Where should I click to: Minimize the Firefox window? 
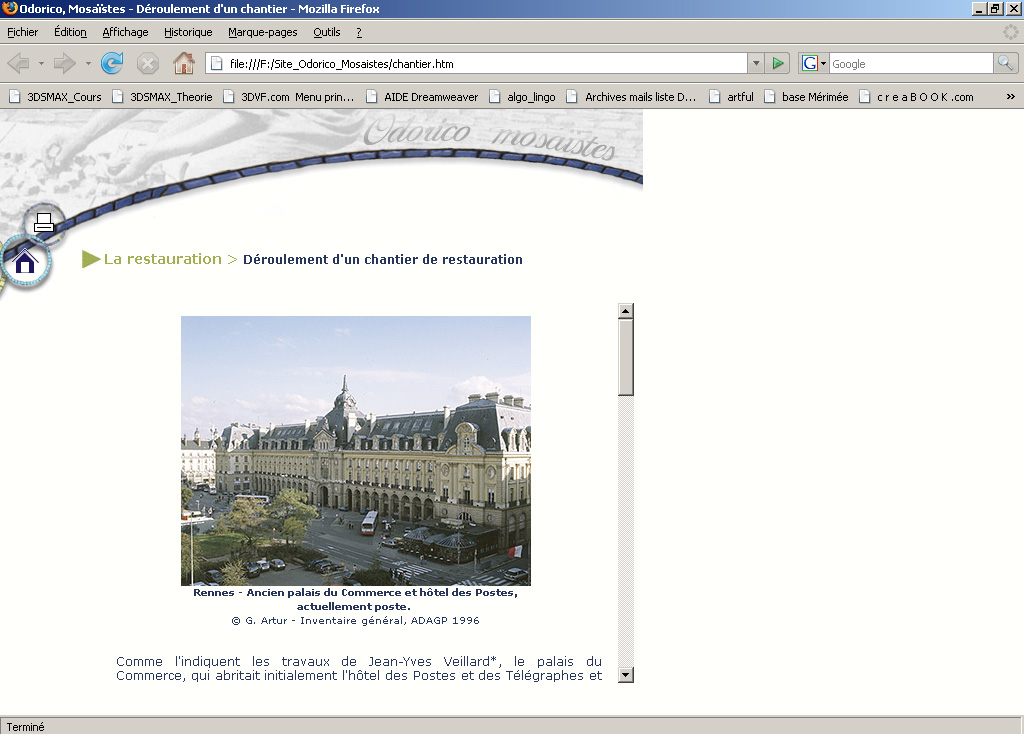pyautogui.click(x=979, y=8)
